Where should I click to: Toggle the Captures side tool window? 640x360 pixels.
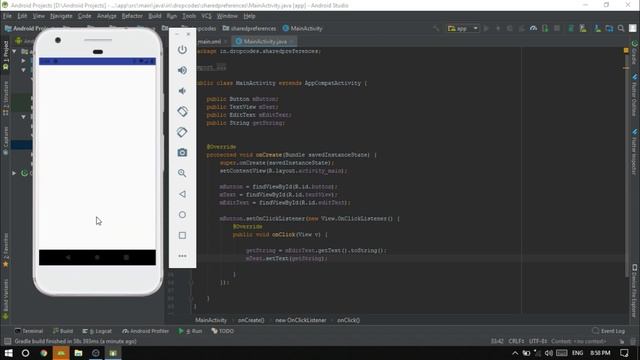click(x=5, y=140)
